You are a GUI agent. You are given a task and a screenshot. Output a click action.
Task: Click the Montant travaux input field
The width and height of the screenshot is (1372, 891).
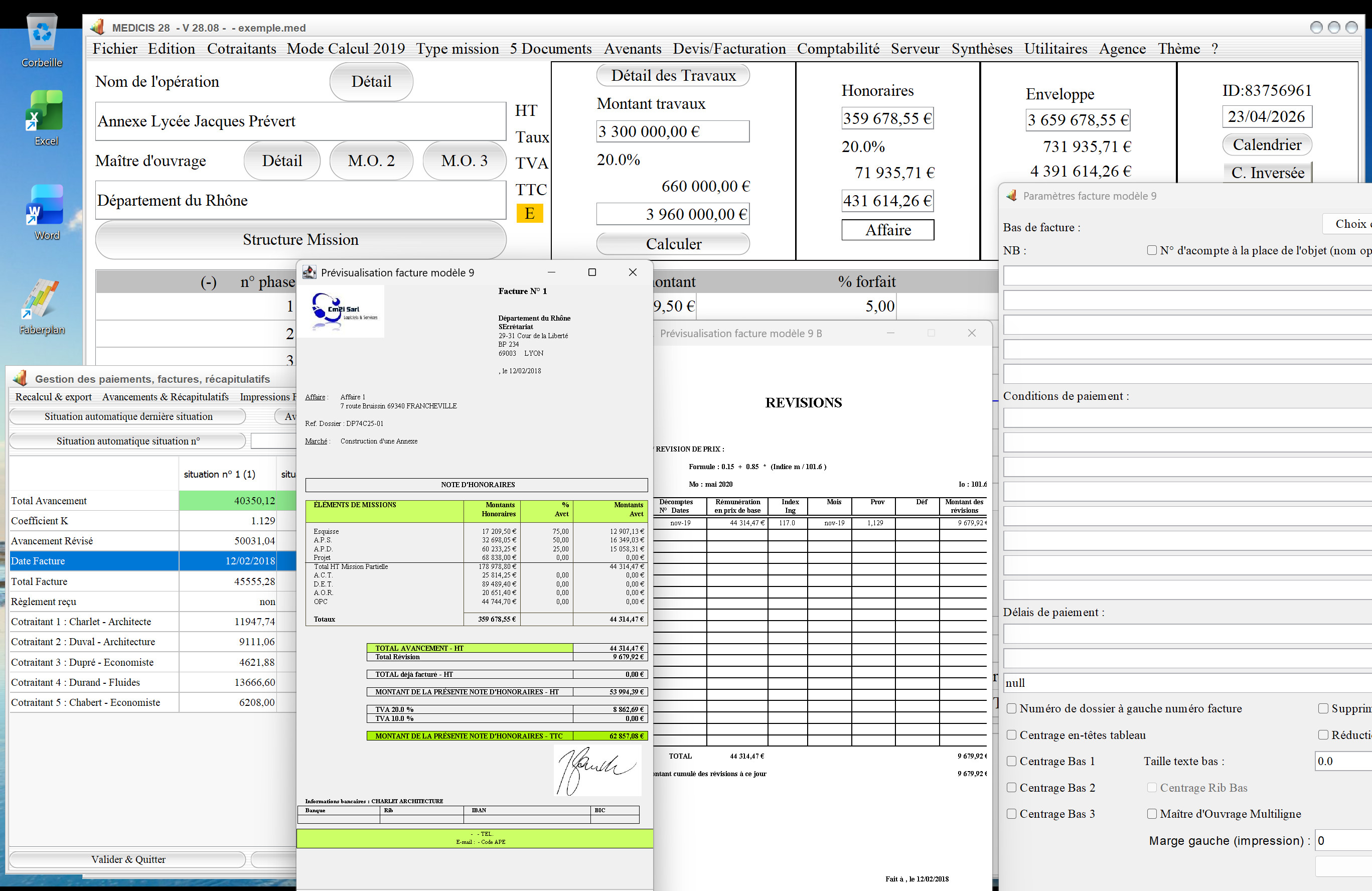pyautogui.click(x=673, y=131)
